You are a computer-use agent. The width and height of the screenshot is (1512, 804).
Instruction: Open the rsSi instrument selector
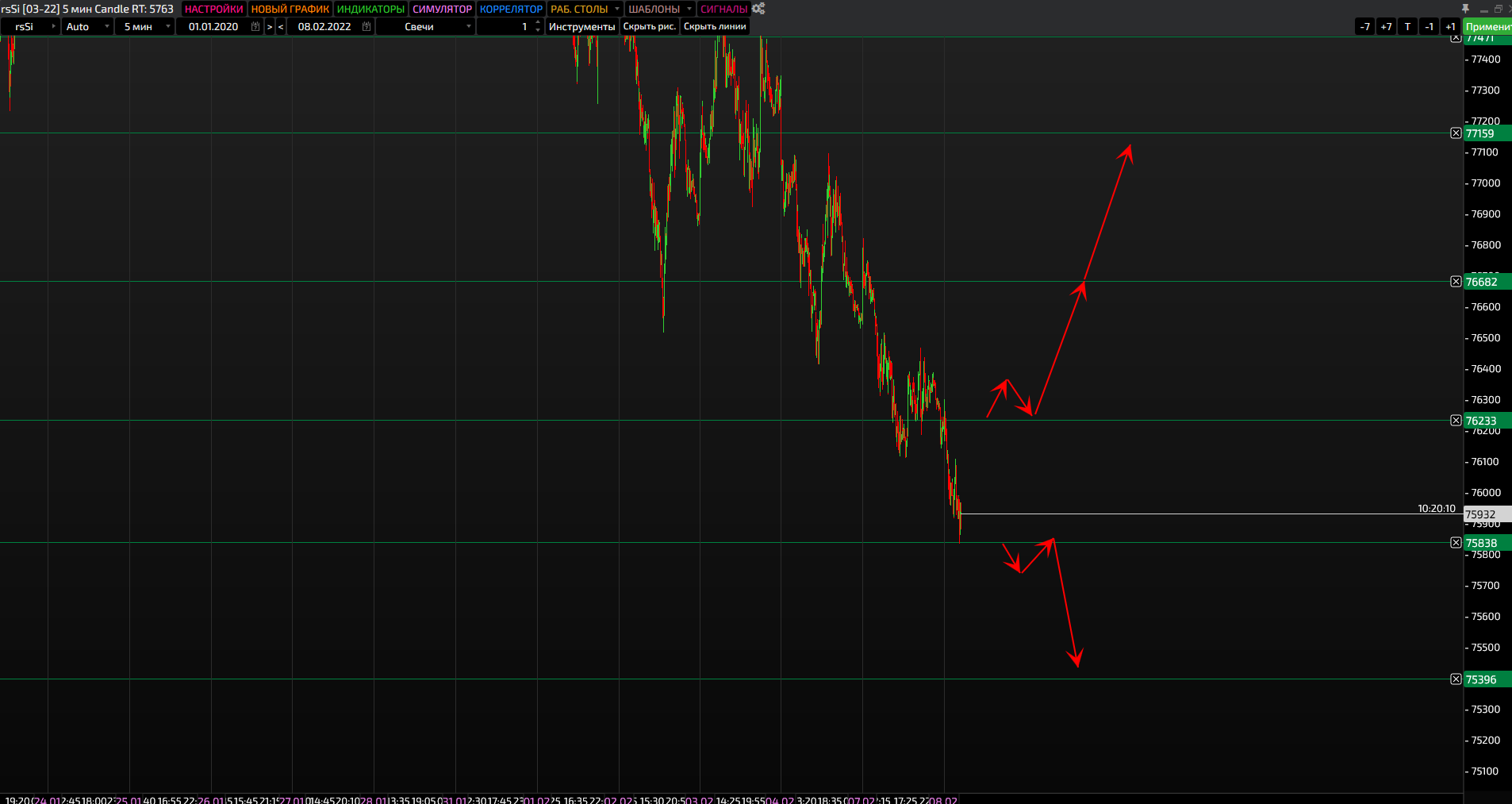30,26
